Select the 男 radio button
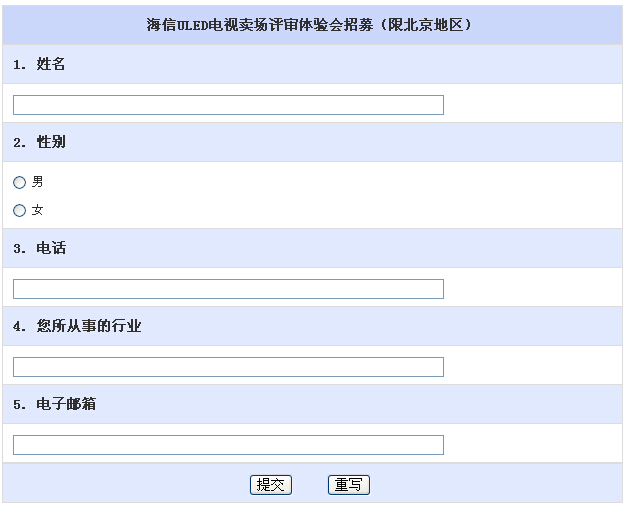This screenshot has width=631, height=514. [19, 183]
